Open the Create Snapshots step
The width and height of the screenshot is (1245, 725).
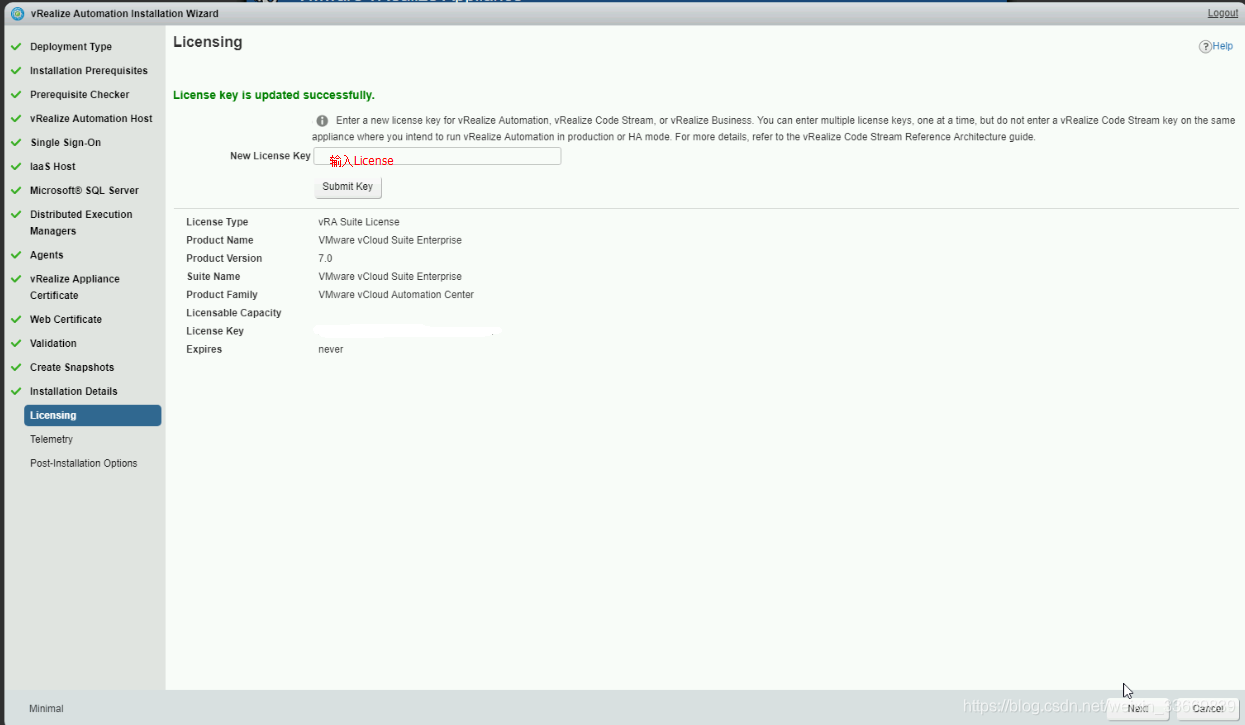click(72, 368)
